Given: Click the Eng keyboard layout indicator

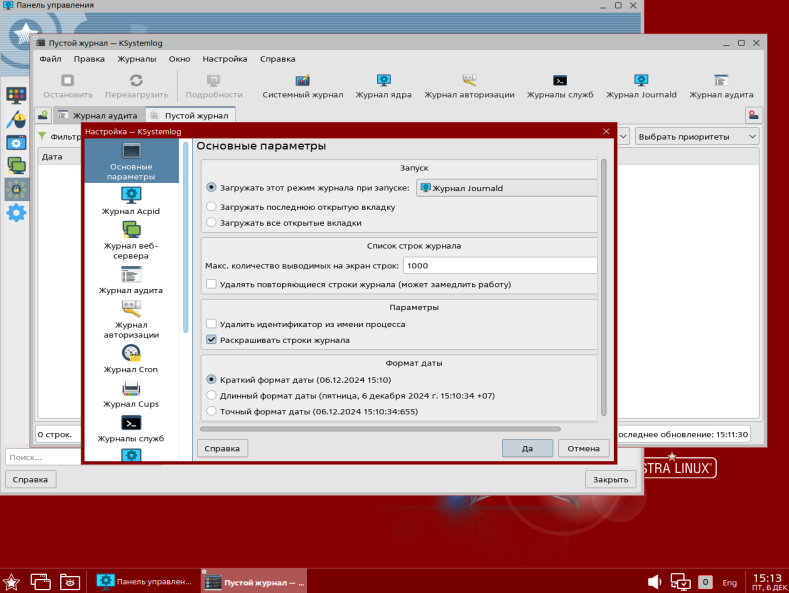Looking at the screenshot, I should pos(729,582).
